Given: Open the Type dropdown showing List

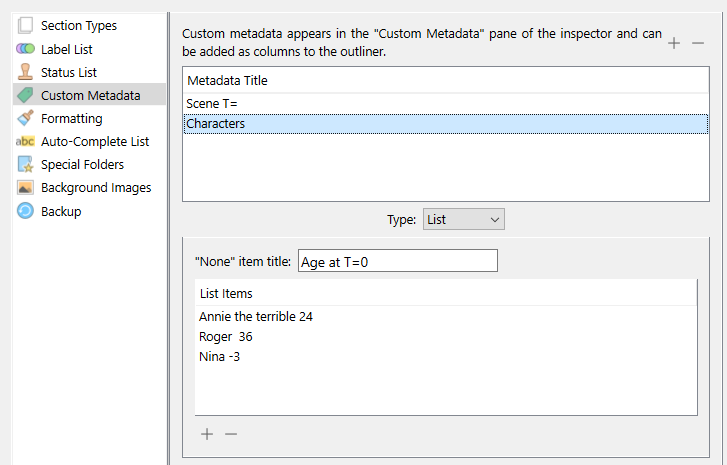Looking at the screenshot, I should pyautogui.click(x=463, y=219).
